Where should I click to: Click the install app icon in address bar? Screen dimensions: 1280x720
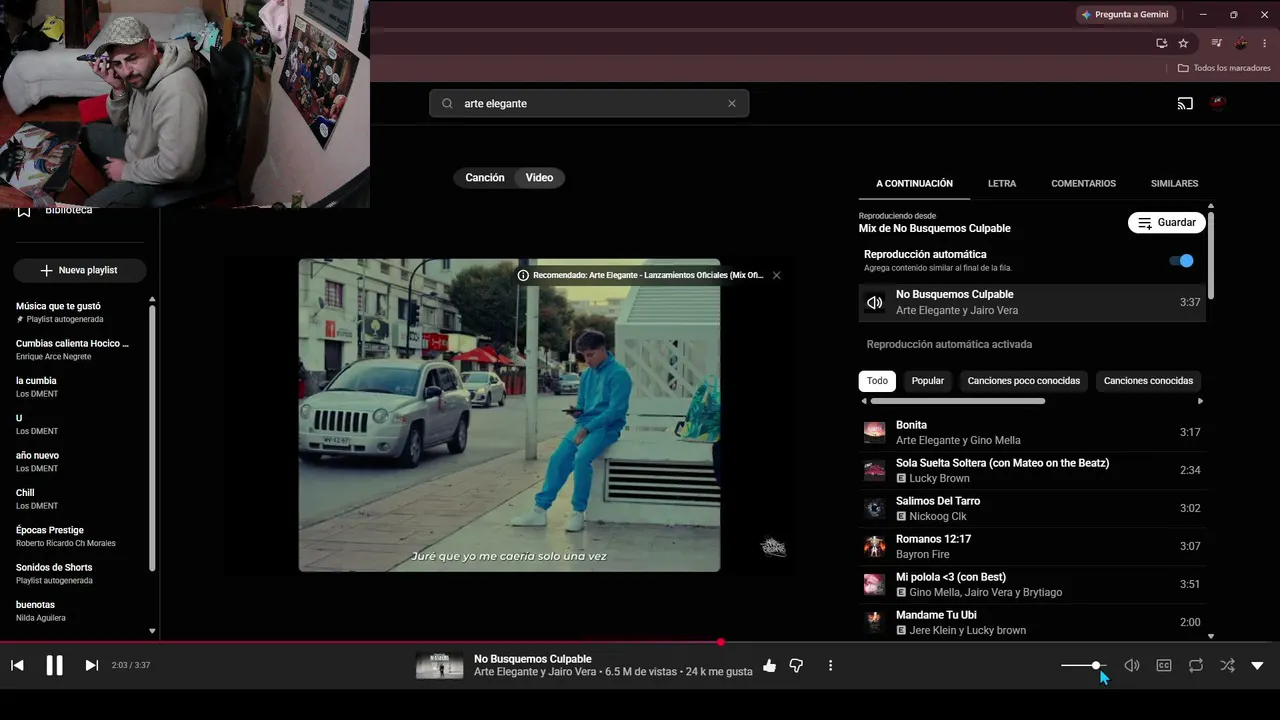click(1161, 43)
